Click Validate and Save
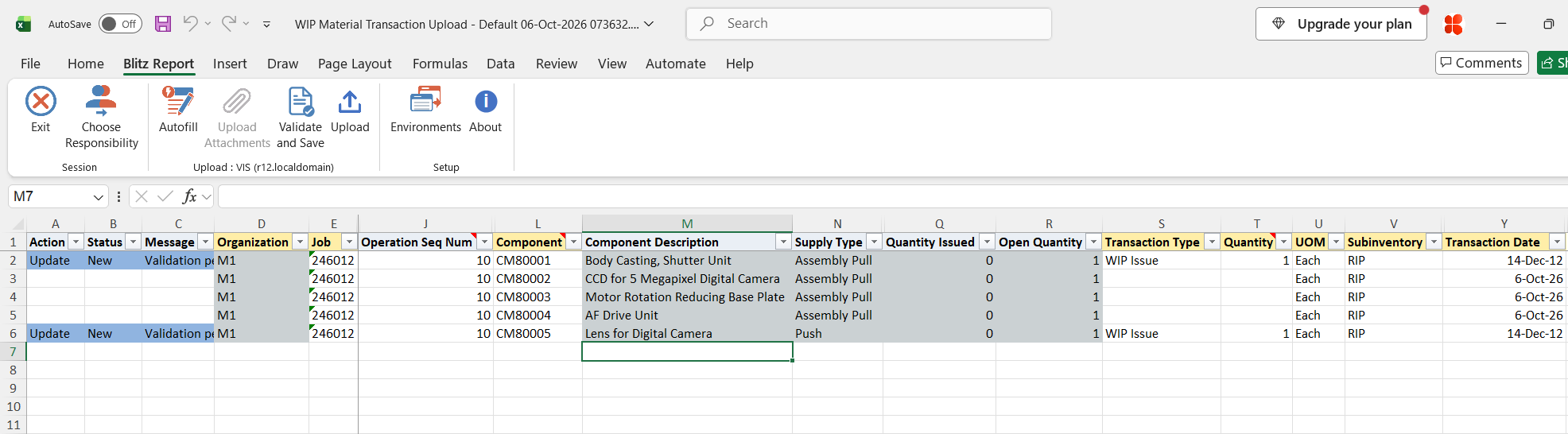1568x434 pixels. tap(301, 118)
